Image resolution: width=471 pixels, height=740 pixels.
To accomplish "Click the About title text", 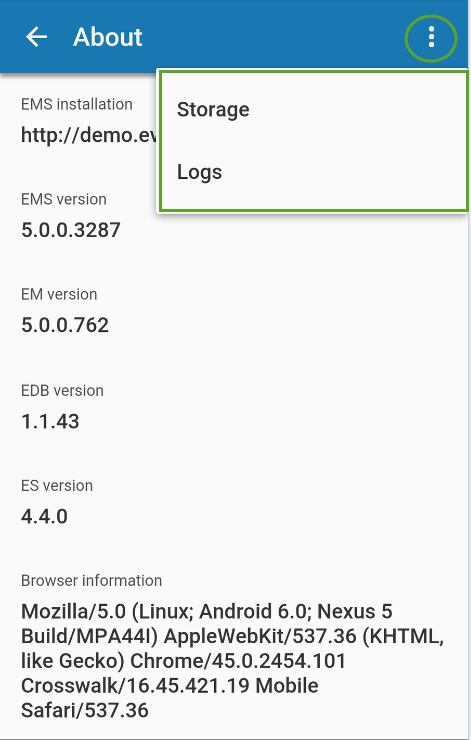I will click(108, 37).
